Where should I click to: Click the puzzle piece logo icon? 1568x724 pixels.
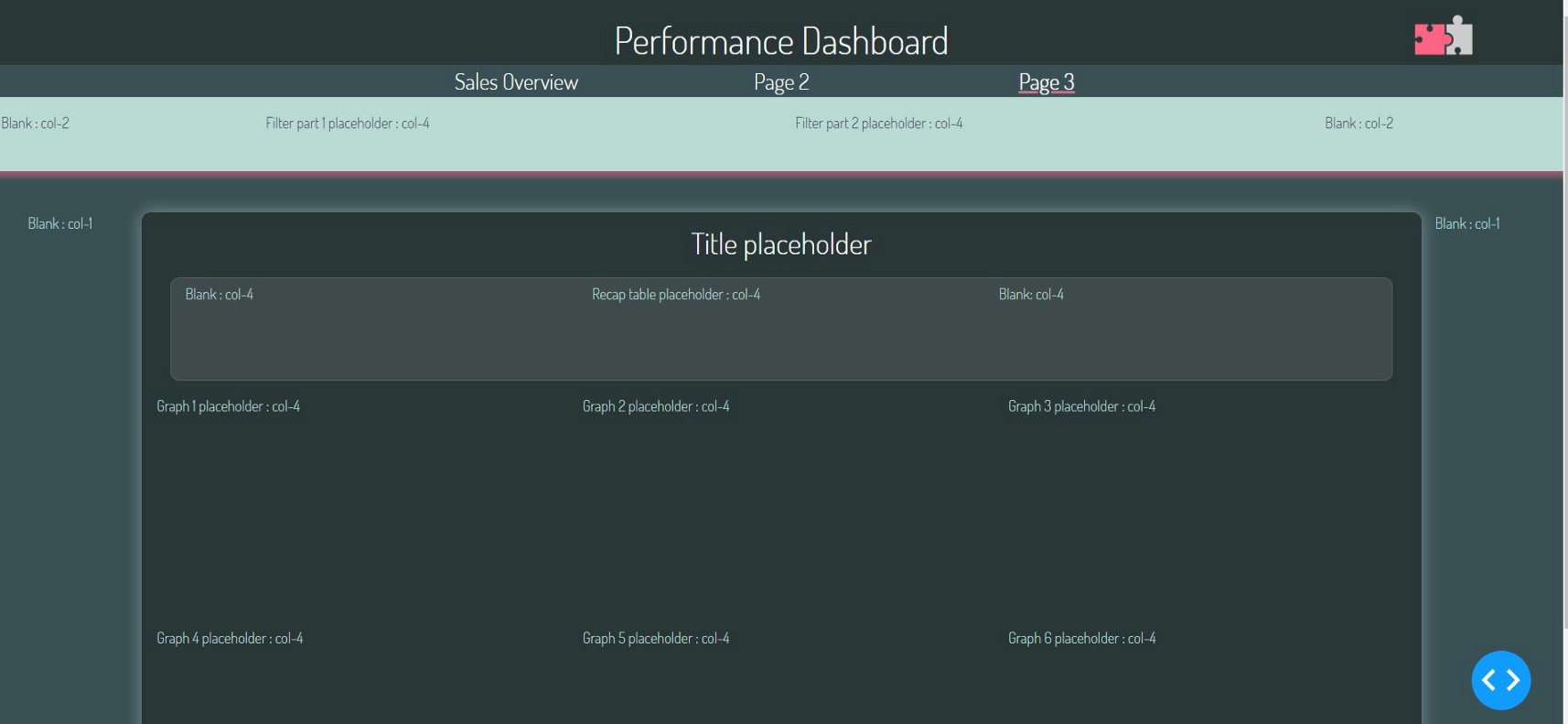tap(1444, 37)
